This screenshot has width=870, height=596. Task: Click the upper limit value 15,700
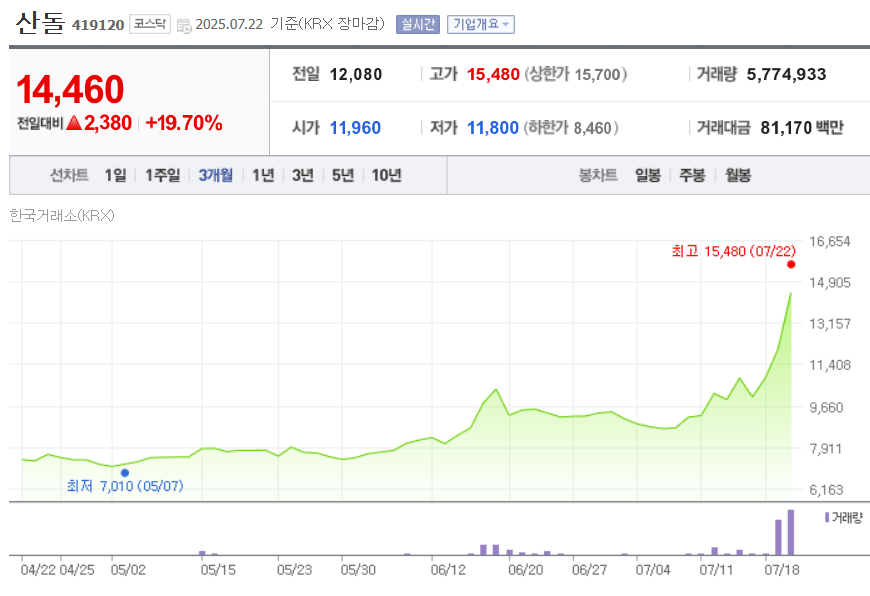(597, 74)
